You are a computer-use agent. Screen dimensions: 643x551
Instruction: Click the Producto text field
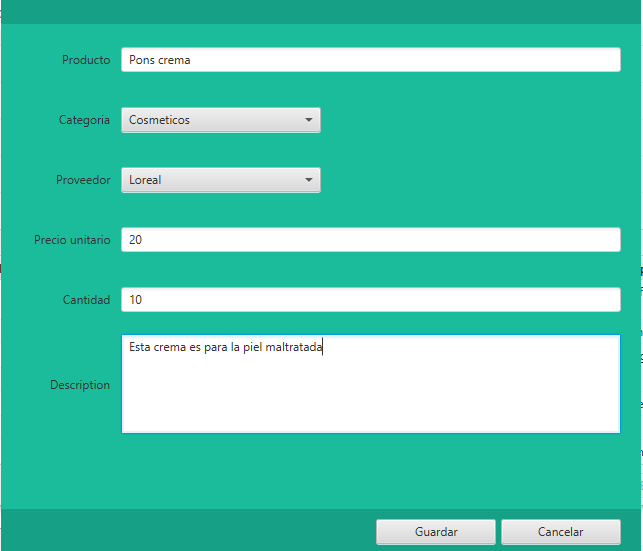pyautogui.click(x=371, y=60)
